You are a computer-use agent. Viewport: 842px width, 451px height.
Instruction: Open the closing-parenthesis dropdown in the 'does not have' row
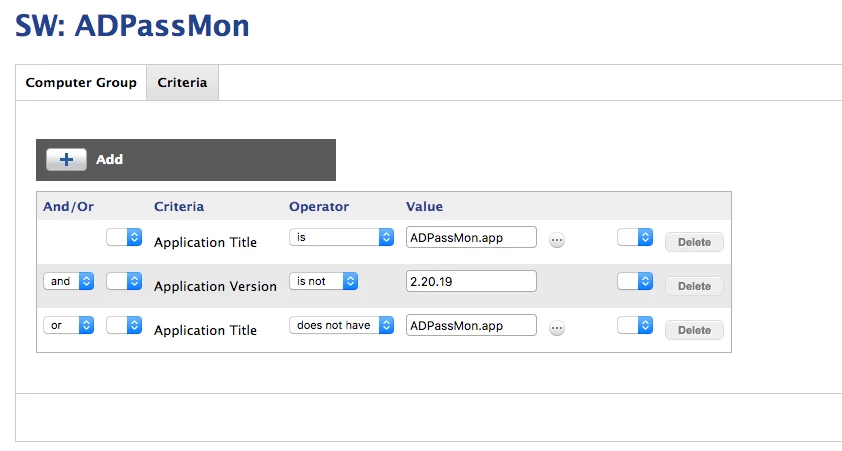pyautogui.click(x=635, y=325)
